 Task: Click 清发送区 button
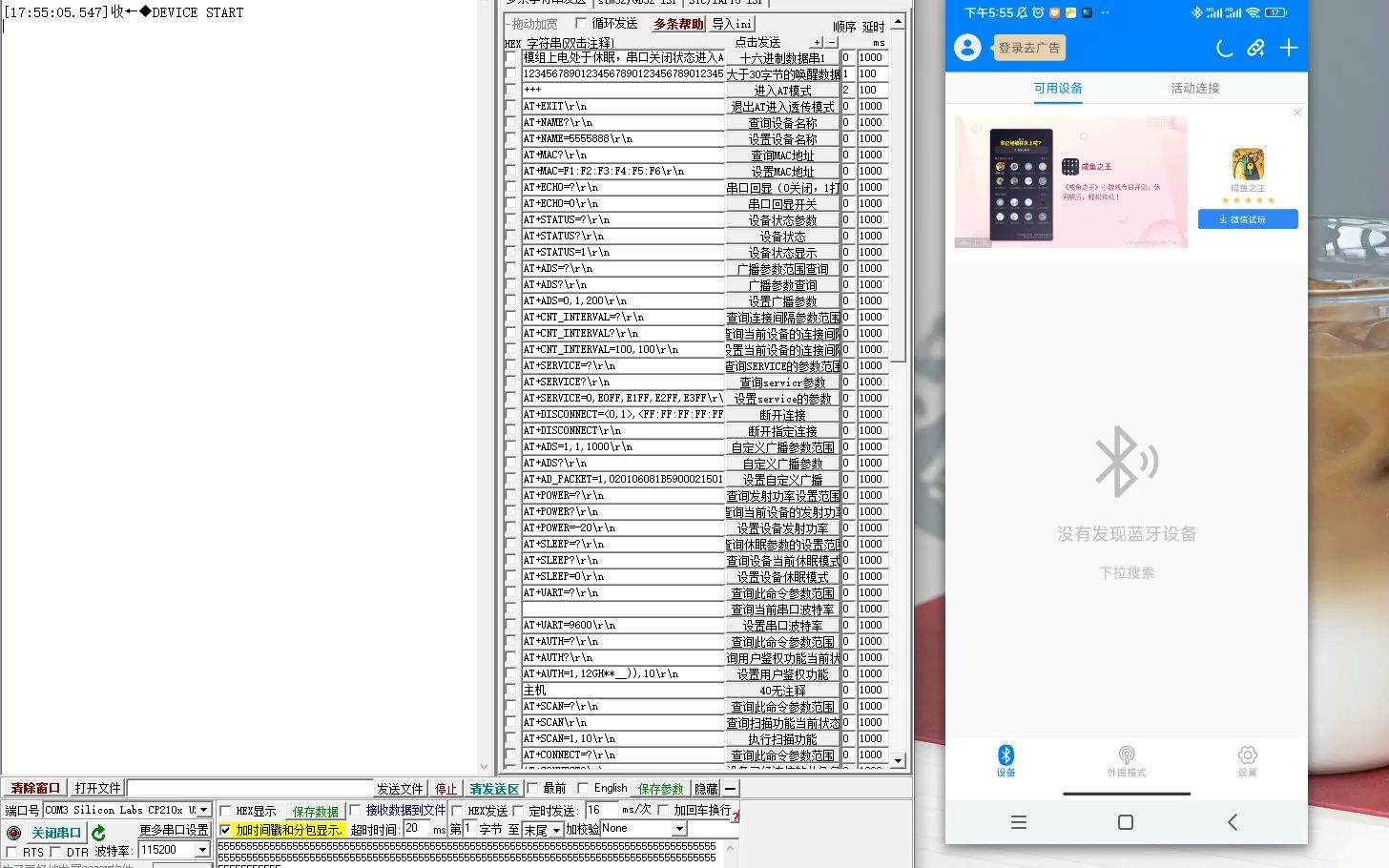pos(494,789)
